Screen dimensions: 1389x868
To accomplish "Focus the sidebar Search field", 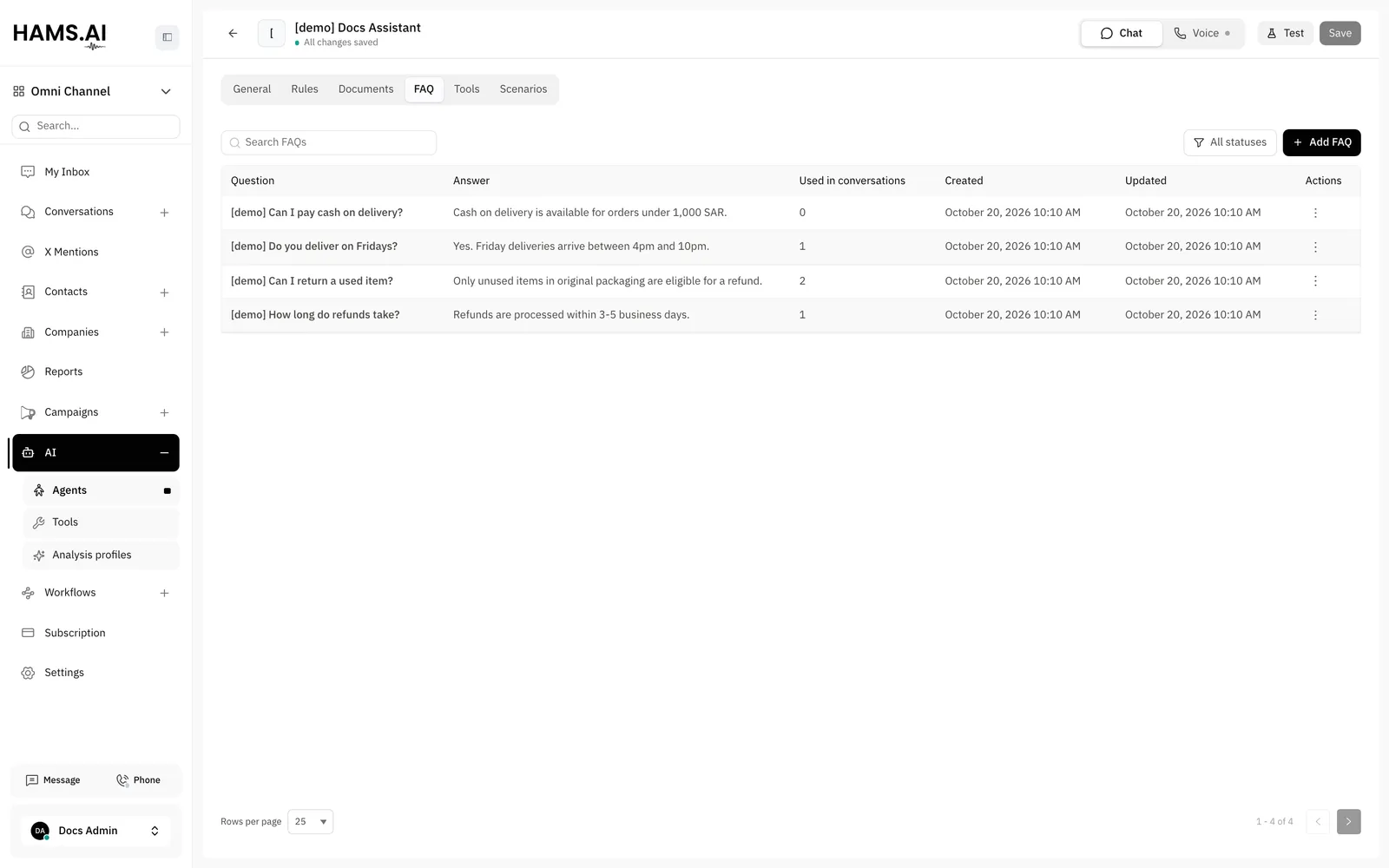I will (x=95, y=127).
